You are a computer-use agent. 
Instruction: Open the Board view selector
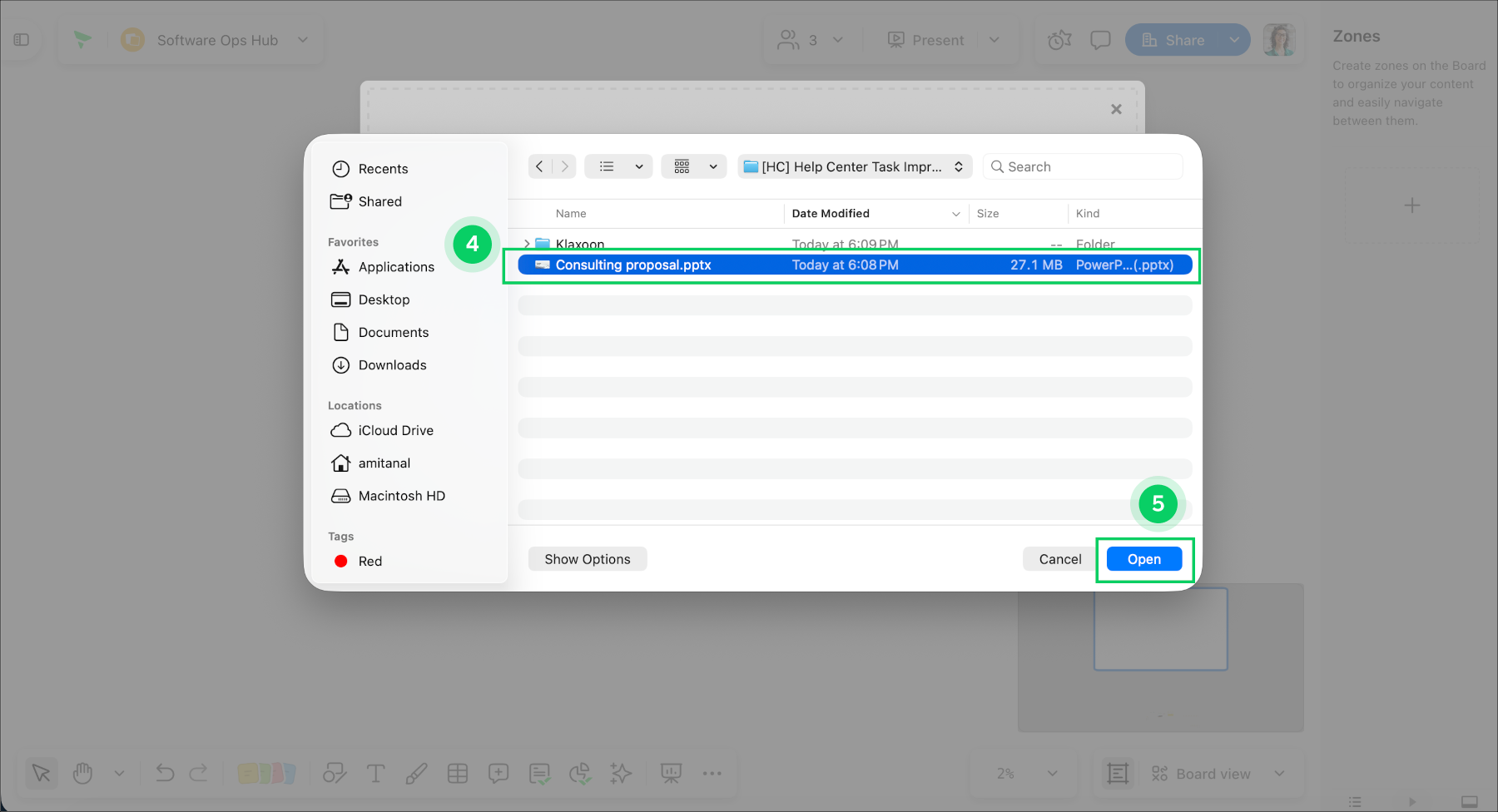(1218, 774)
